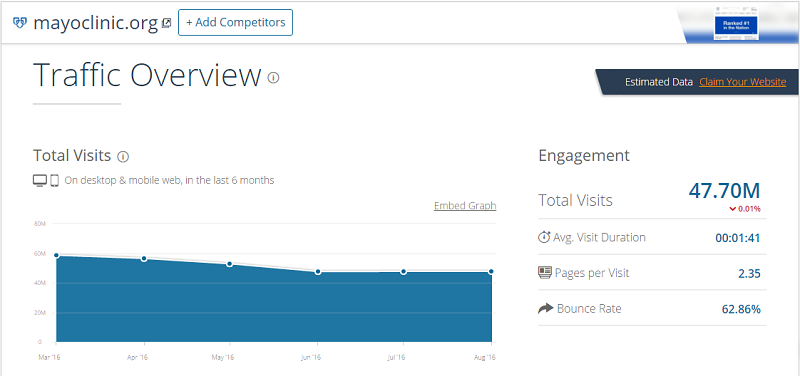The width and height of the screenshot is (800, 376).
Task: Open the Embed Graph link
Action: (465, 206)
